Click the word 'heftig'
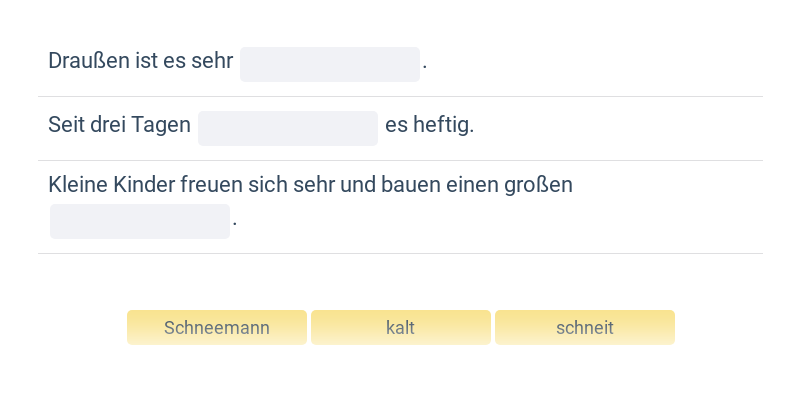Viewport: 800px width, 400px height. 441,126
